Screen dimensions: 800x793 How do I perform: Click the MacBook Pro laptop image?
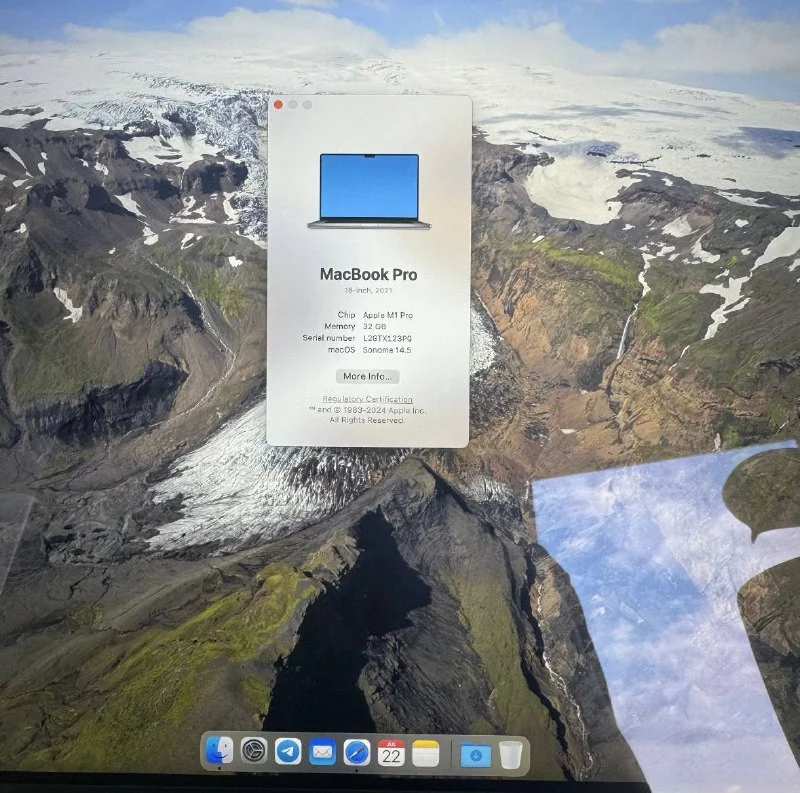(369, 191)
